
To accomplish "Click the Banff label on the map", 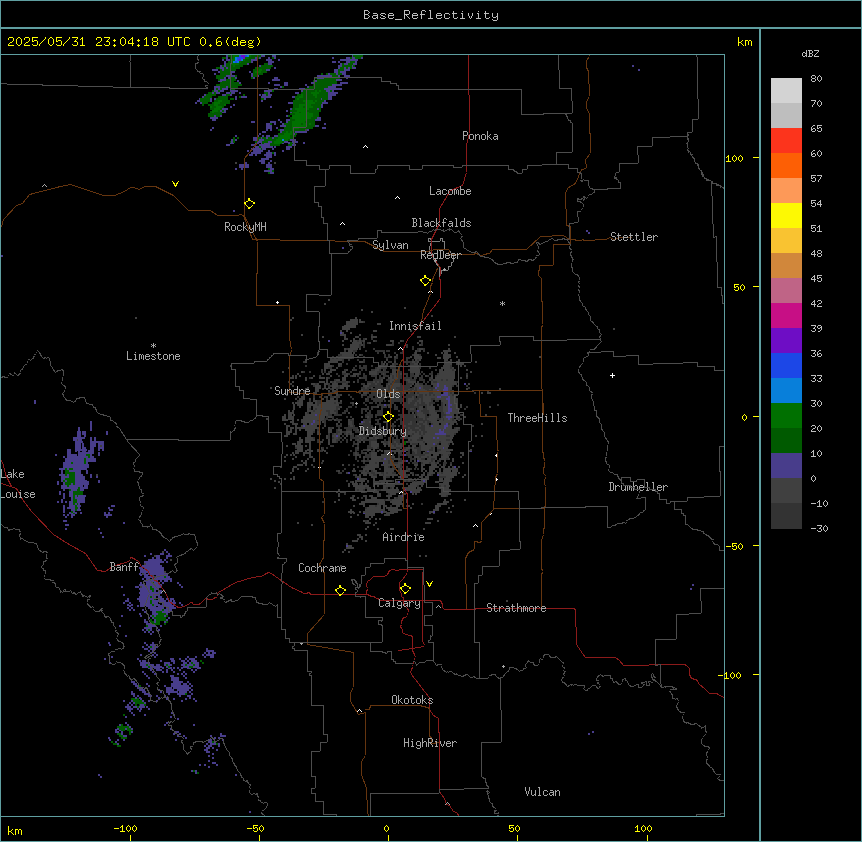I will pos(124,567).
